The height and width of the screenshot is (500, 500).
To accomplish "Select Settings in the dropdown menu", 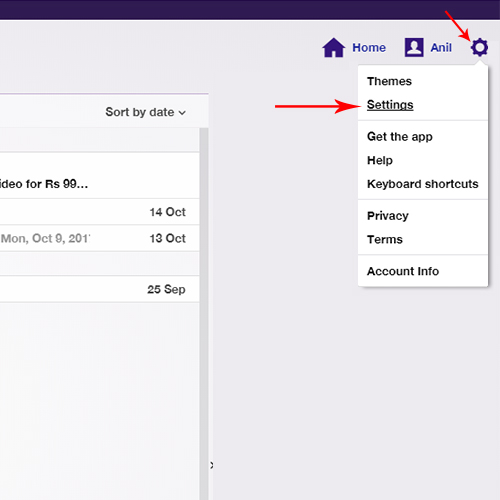I will [390, 105].
